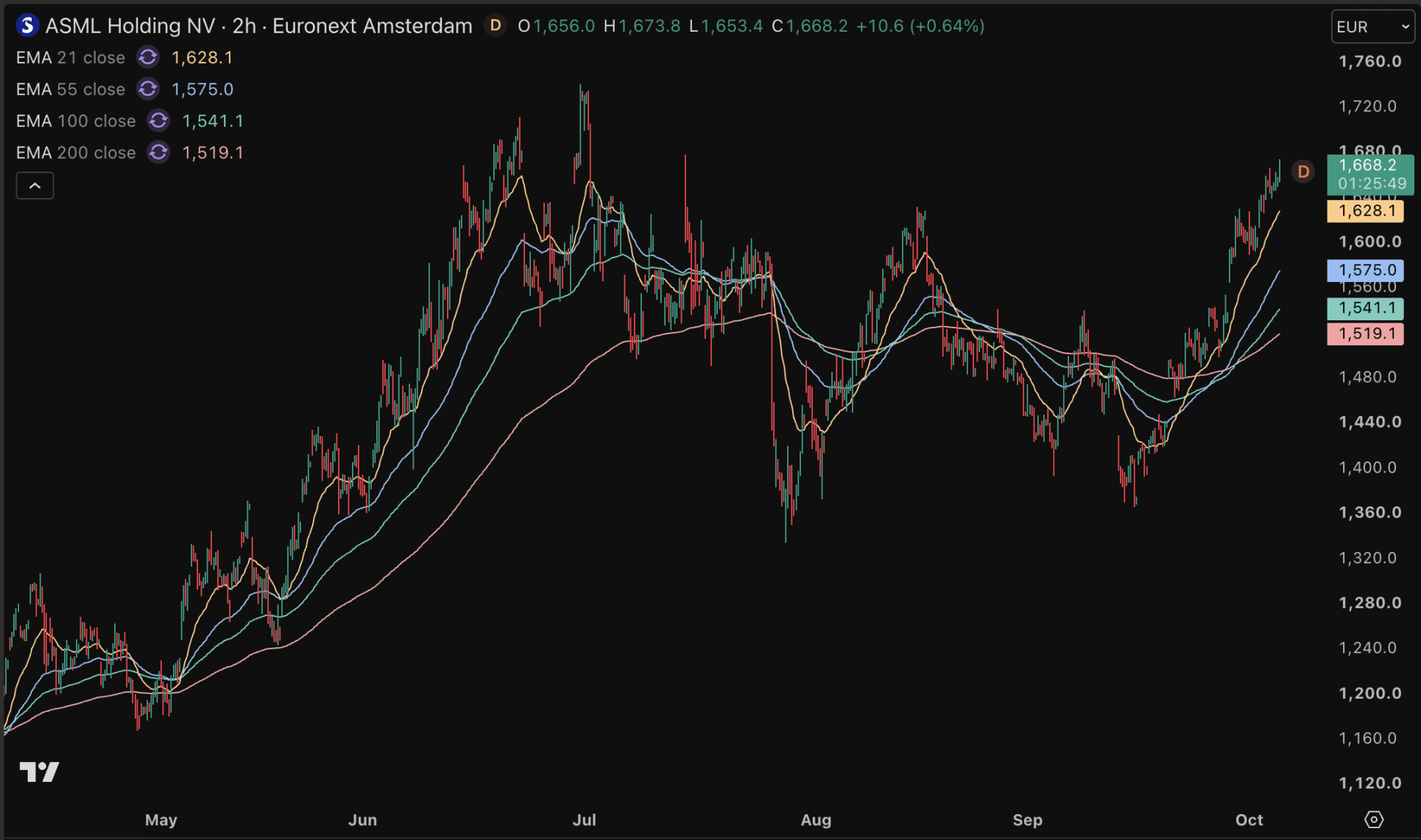1421x840 pixels.
Task: Click the TradingView logo
Action: [x=39, y=772]
